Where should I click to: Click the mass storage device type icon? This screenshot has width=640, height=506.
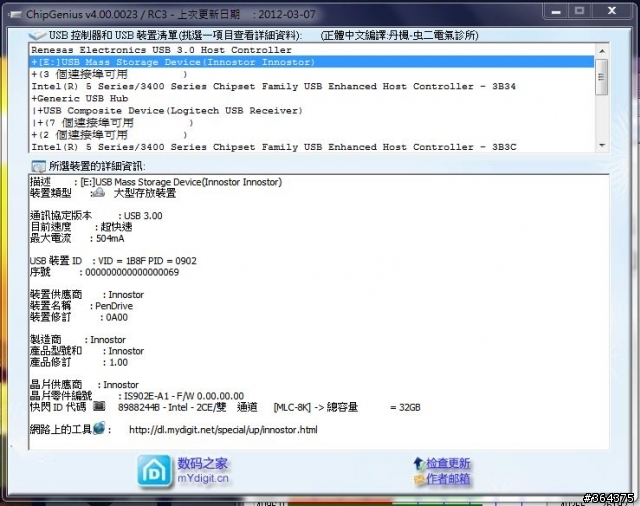pyautogui.click(x=98, y=193)
